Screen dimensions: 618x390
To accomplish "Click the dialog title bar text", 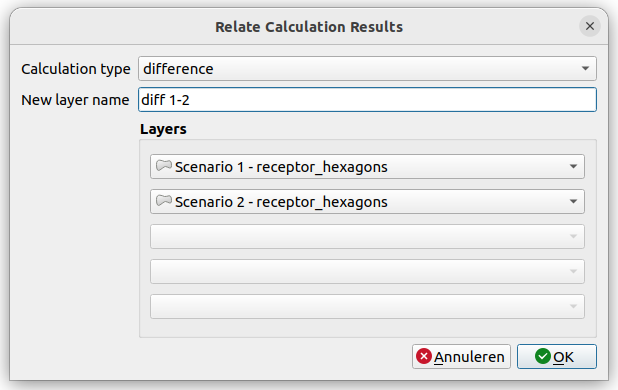I will point(309,27).
